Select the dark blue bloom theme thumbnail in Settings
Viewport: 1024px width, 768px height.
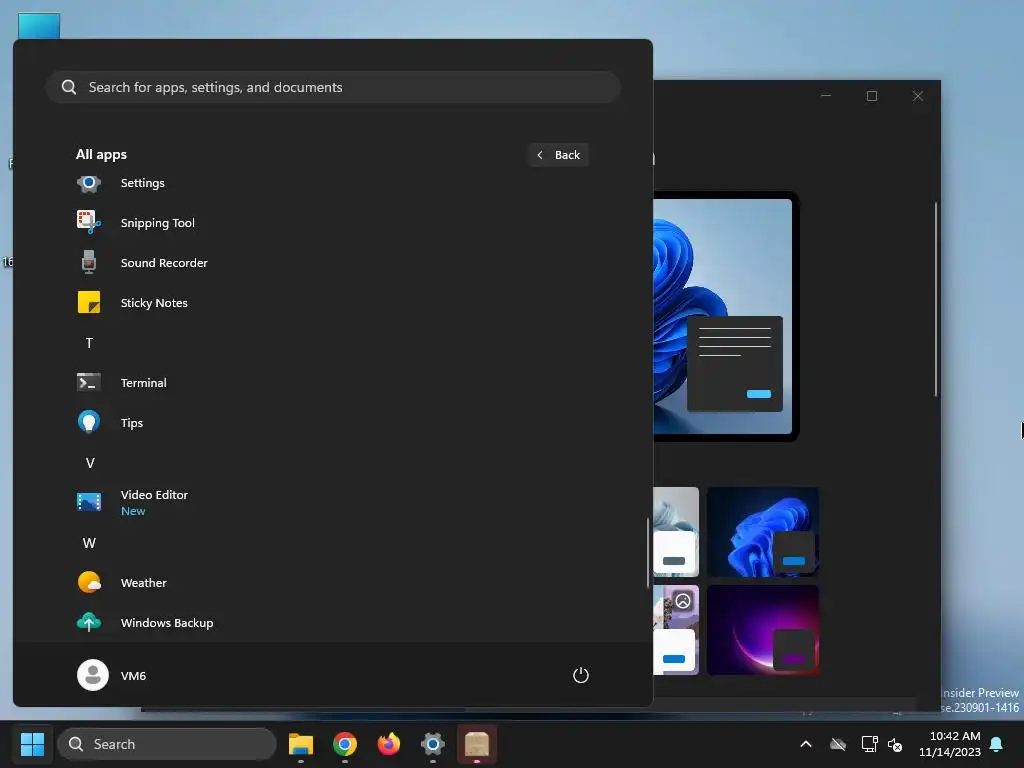[763, 532]
